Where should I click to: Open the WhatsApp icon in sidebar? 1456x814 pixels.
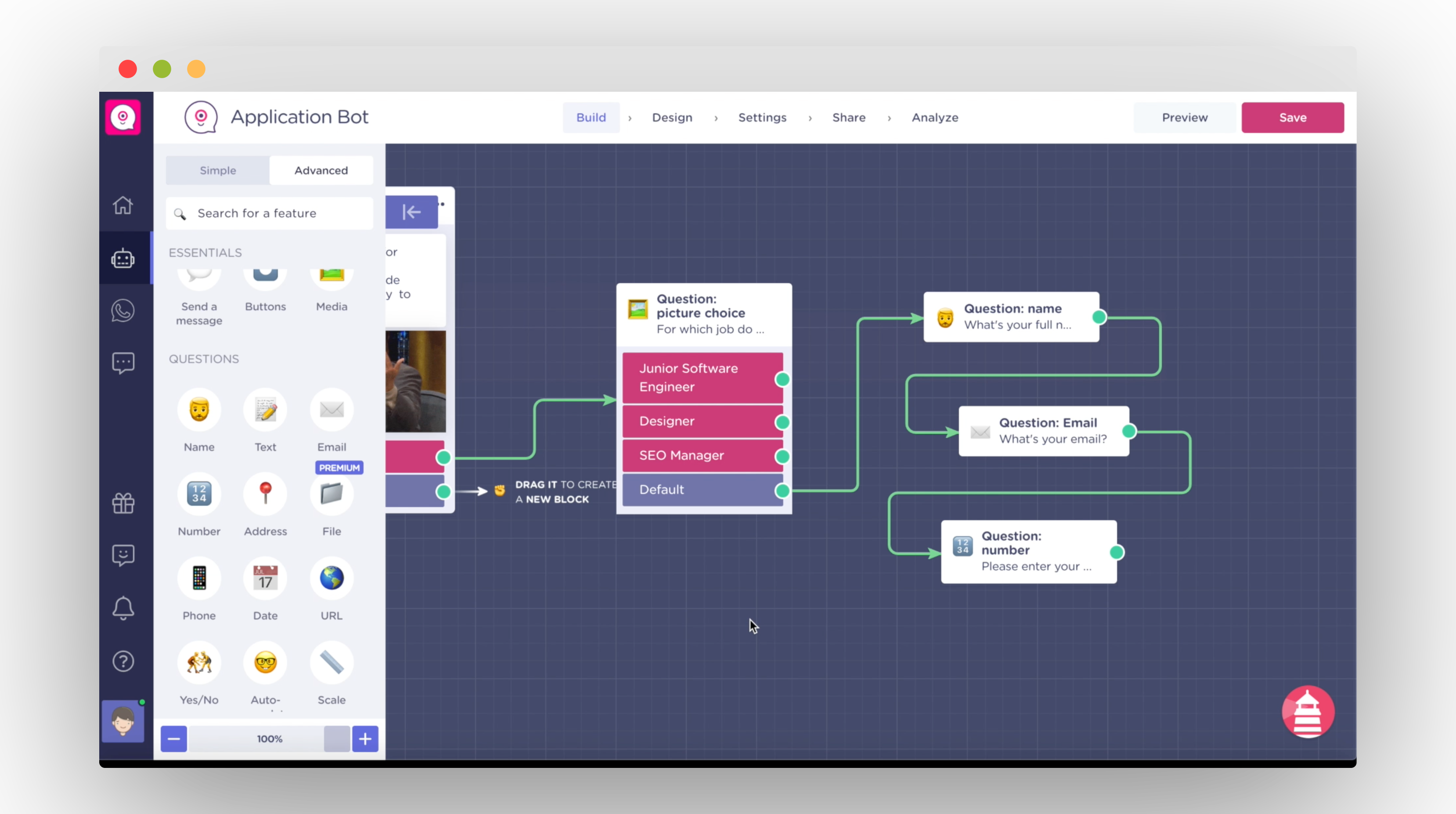pos(123,310)
